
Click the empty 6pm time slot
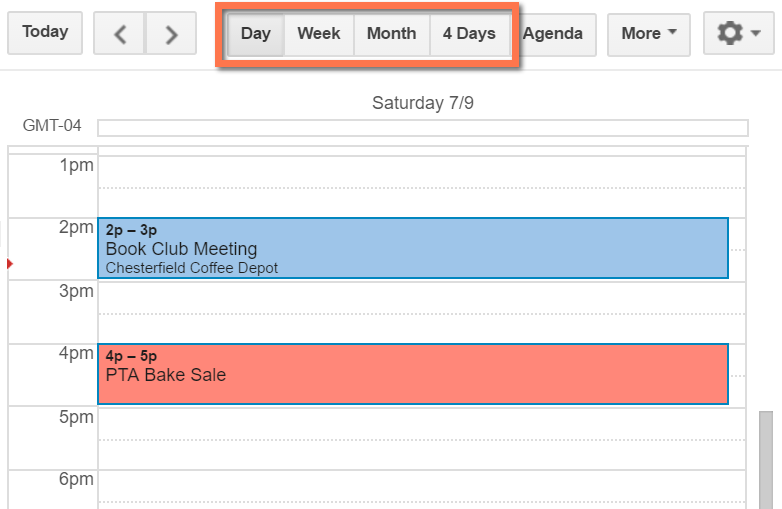(420, 486)
